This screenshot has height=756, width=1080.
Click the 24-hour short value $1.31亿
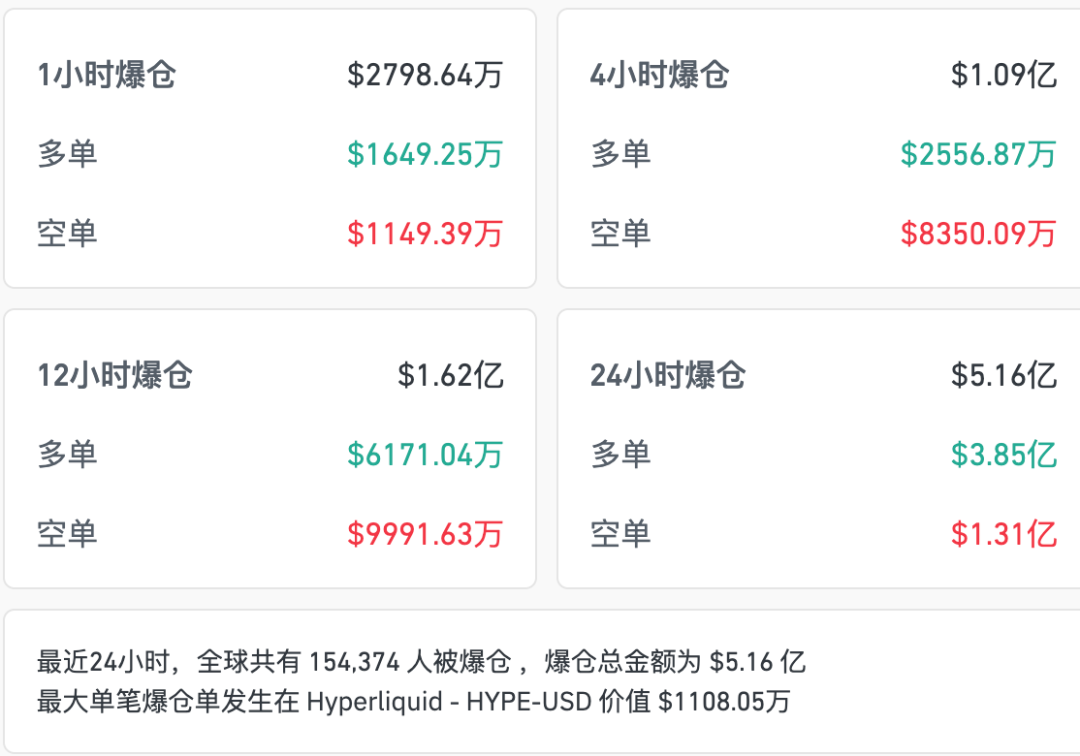[1004, 534]
